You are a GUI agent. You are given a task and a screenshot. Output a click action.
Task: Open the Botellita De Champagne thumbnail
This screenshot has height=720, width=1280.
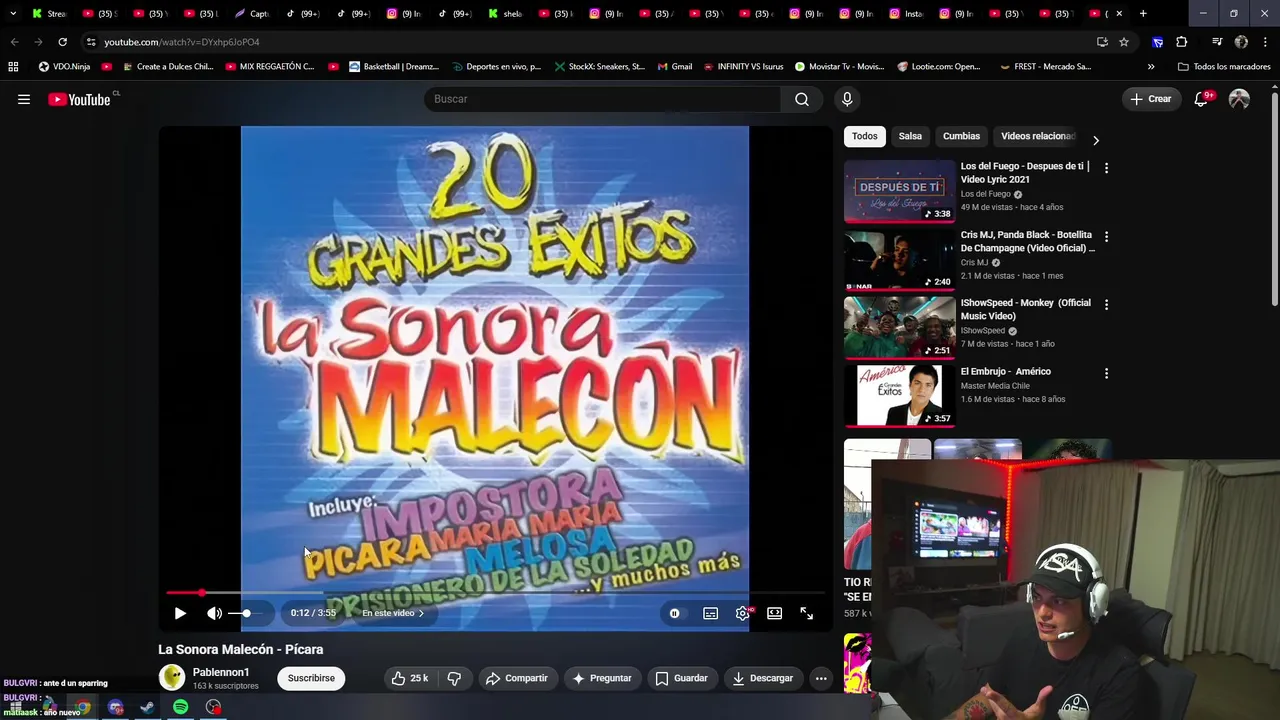click(900, 259)
